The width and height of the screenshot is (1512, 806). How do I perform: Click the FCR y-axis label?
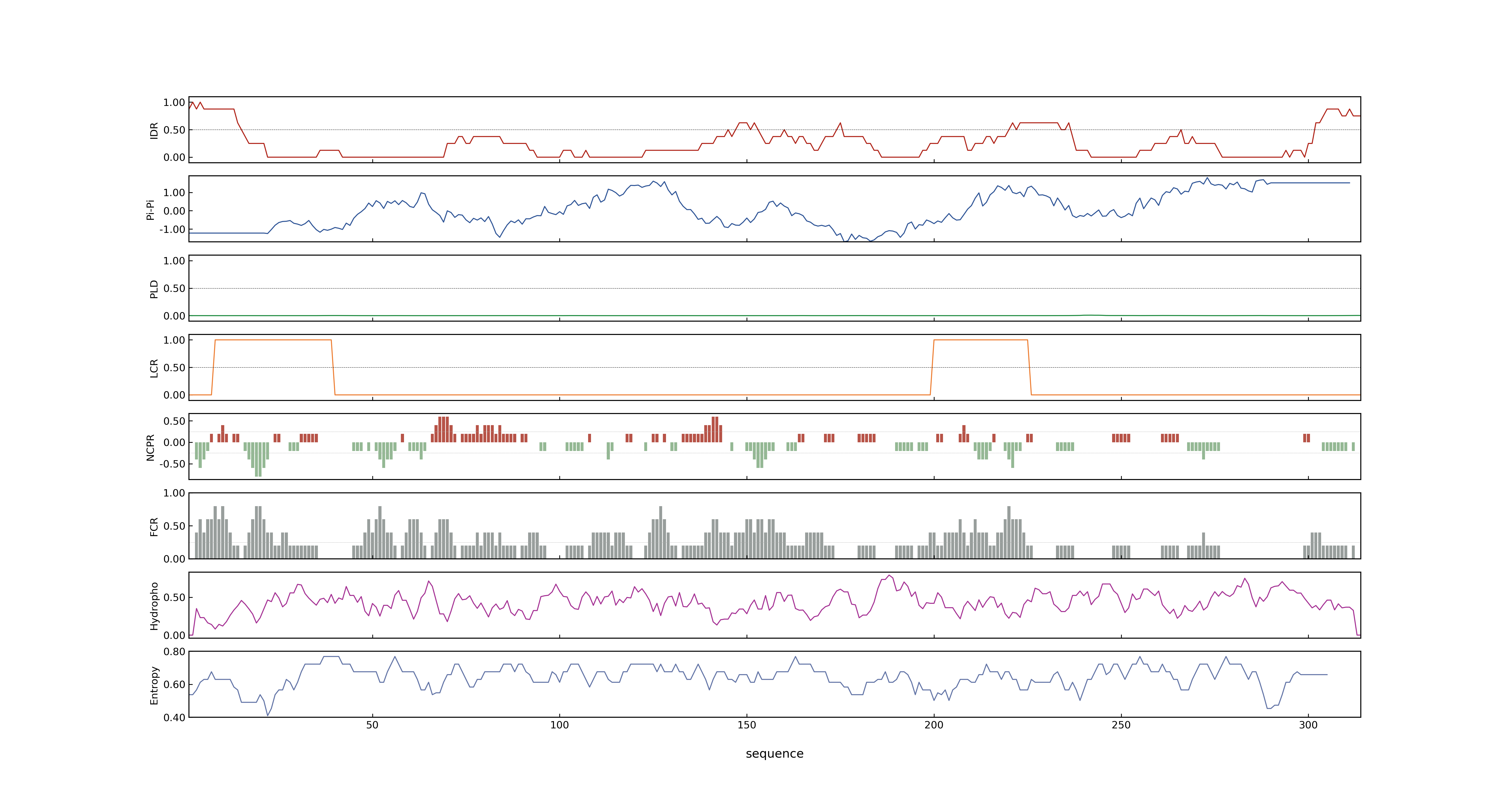(x=154, y=526)
